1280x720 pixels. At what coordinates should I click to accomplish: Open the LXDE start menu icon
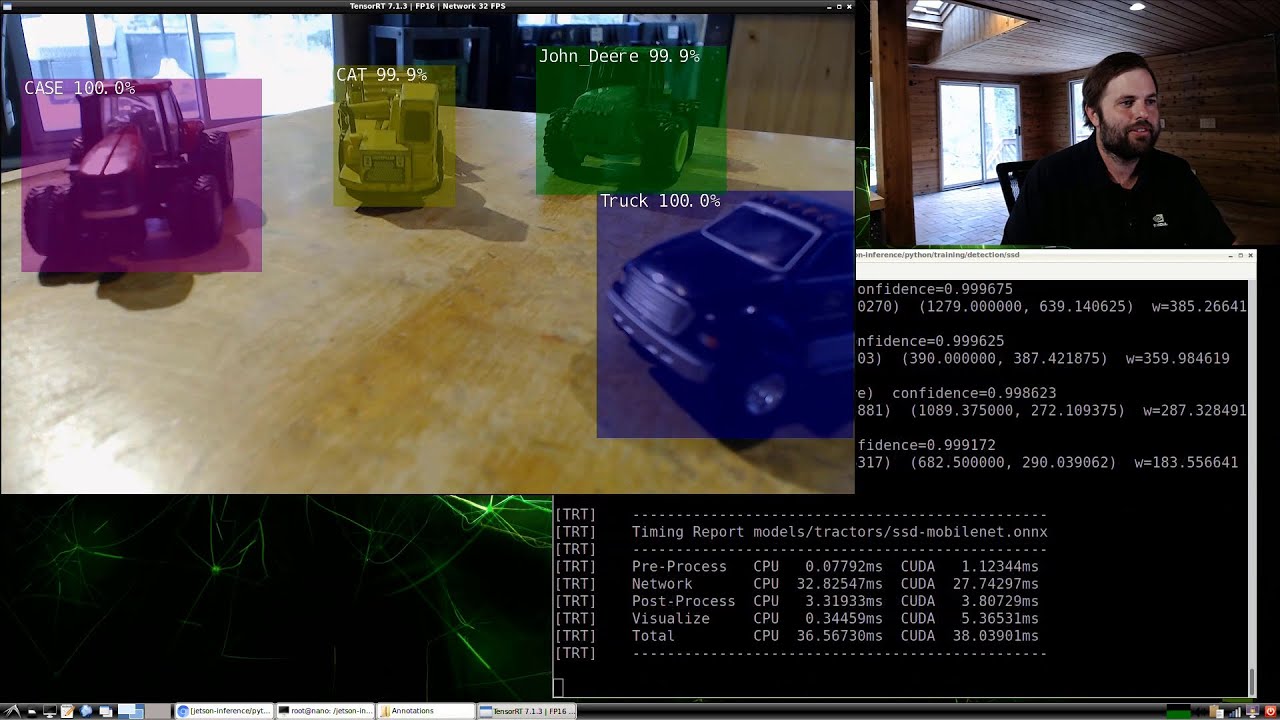coord(12,711)
